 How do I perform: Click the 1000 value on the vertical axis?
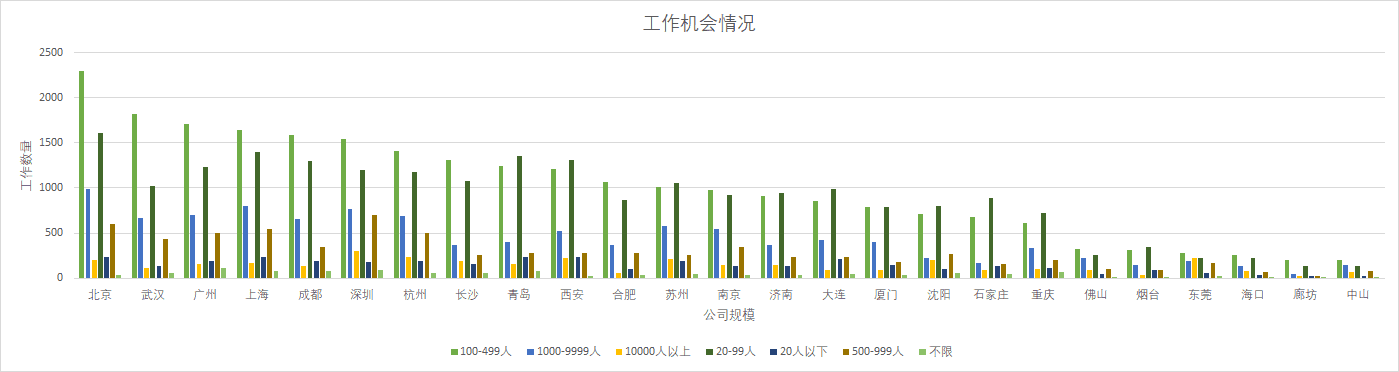[x=52, y=187]
